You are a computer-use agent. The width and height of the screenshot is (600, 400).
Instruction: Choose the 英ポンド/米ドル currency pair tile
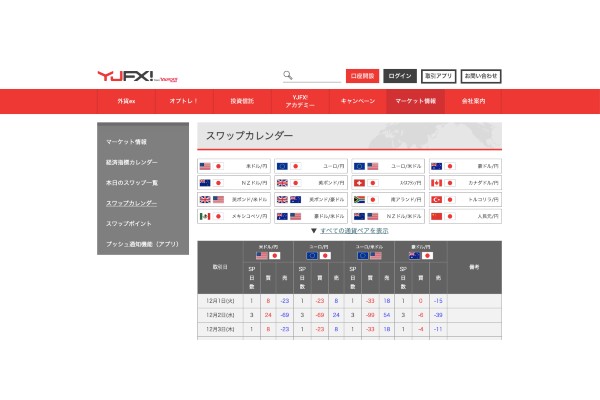coord(234,199)
